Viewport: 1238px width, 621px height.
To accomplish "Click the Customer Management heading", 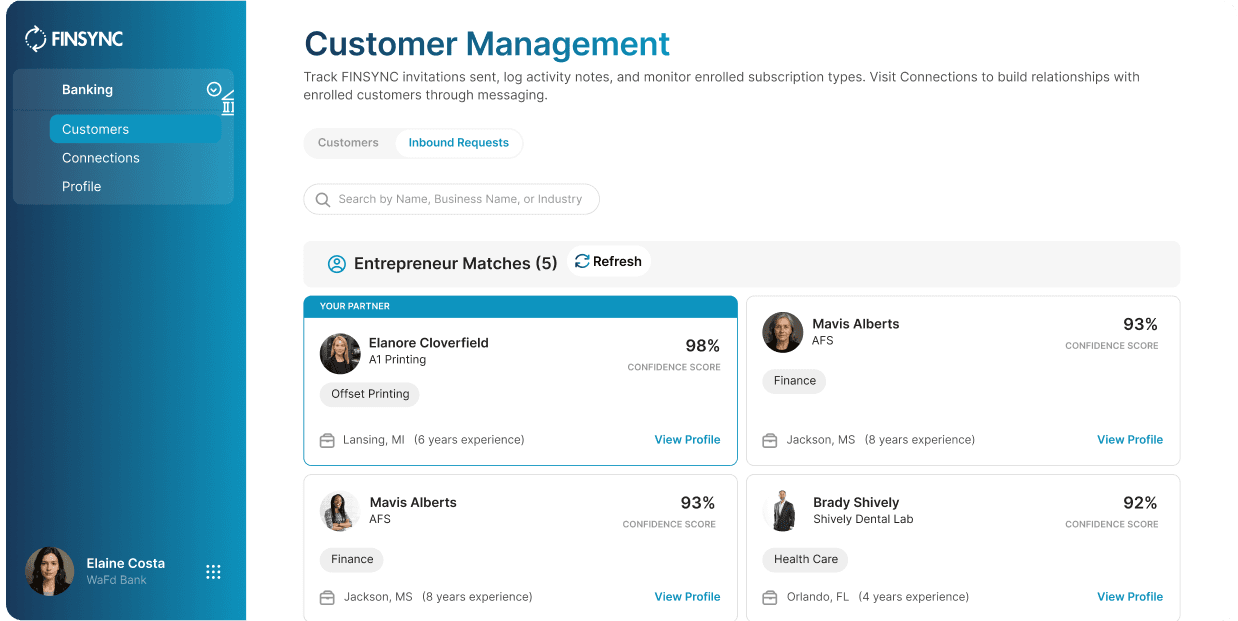I will pyautogui.click(x=487, y=44).
